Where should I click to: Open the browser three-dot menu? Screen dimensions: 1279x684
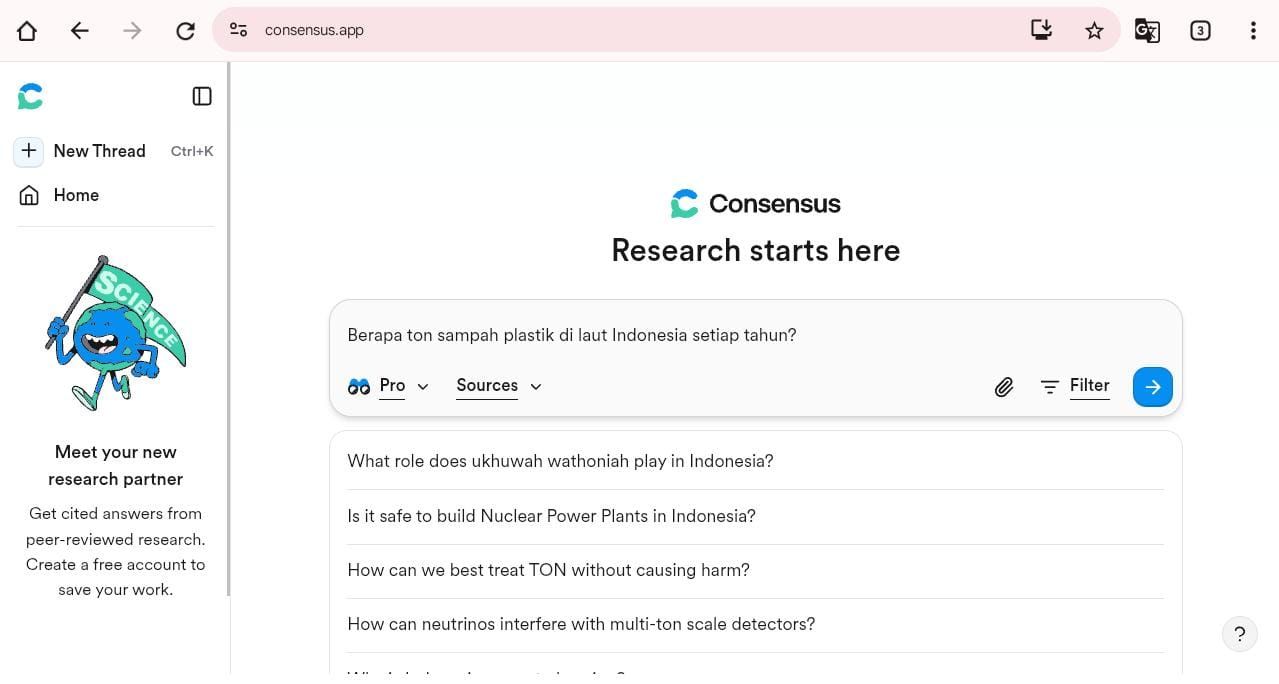click(1252, 30)
